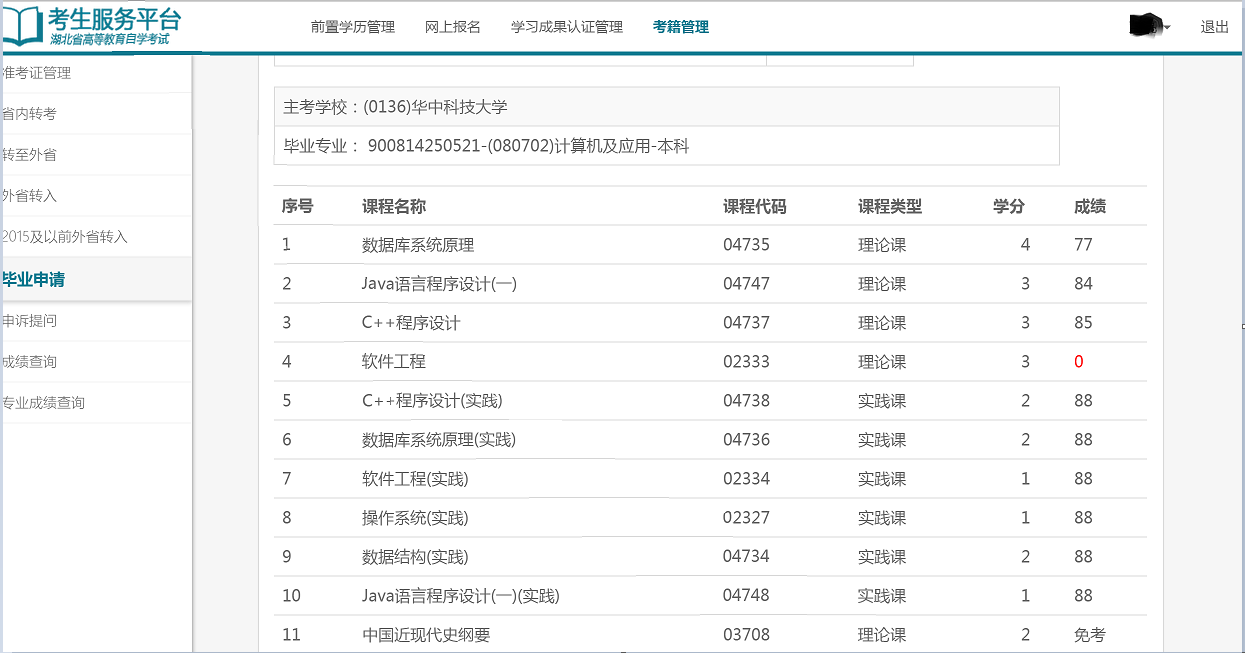Click the 退出 logout link
The image size is (1245, 653).
1214,27
